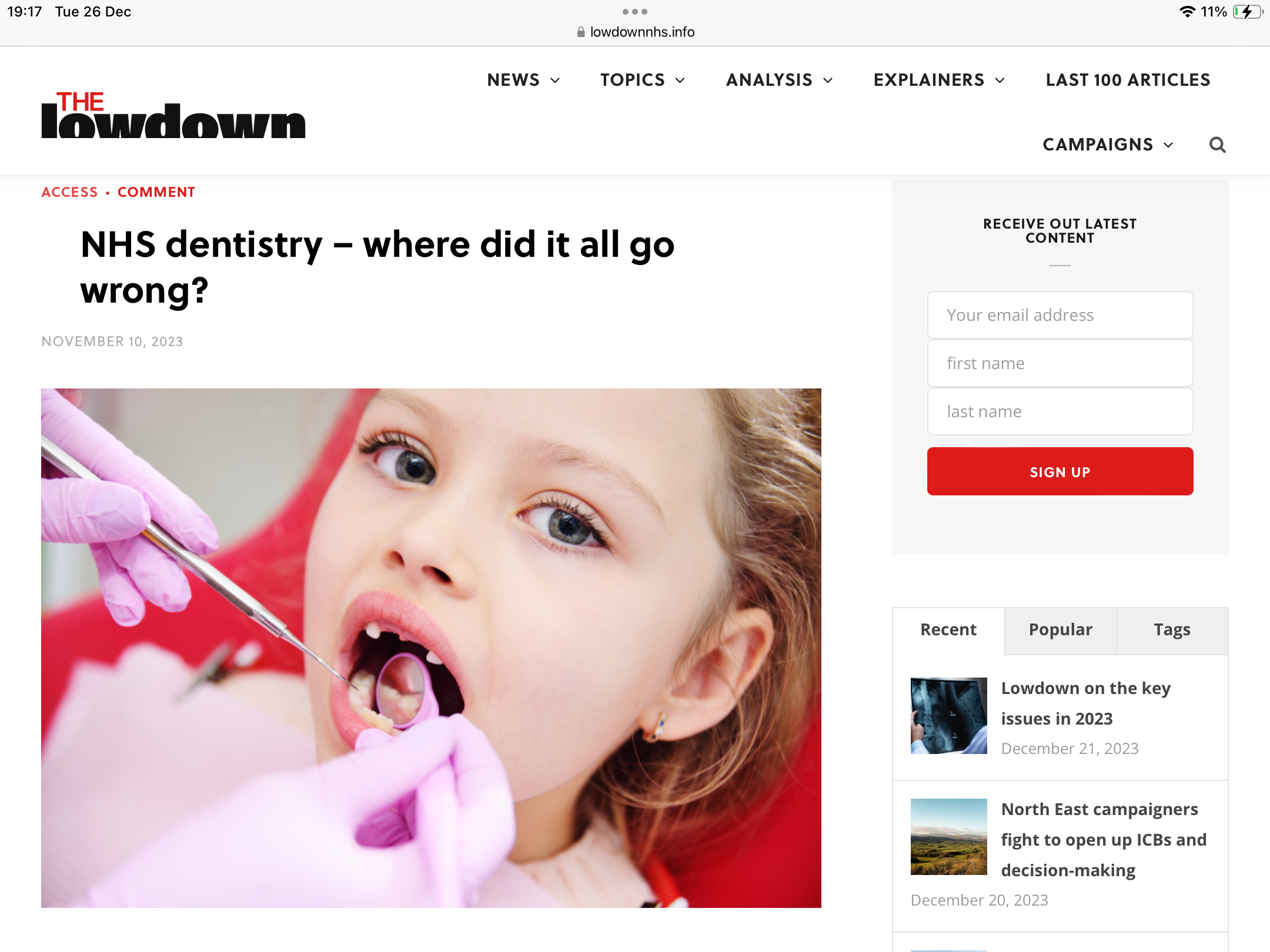Click the red Sign Up button
The width and height of the screenshot is (1270, 952).
[1060, 471]
